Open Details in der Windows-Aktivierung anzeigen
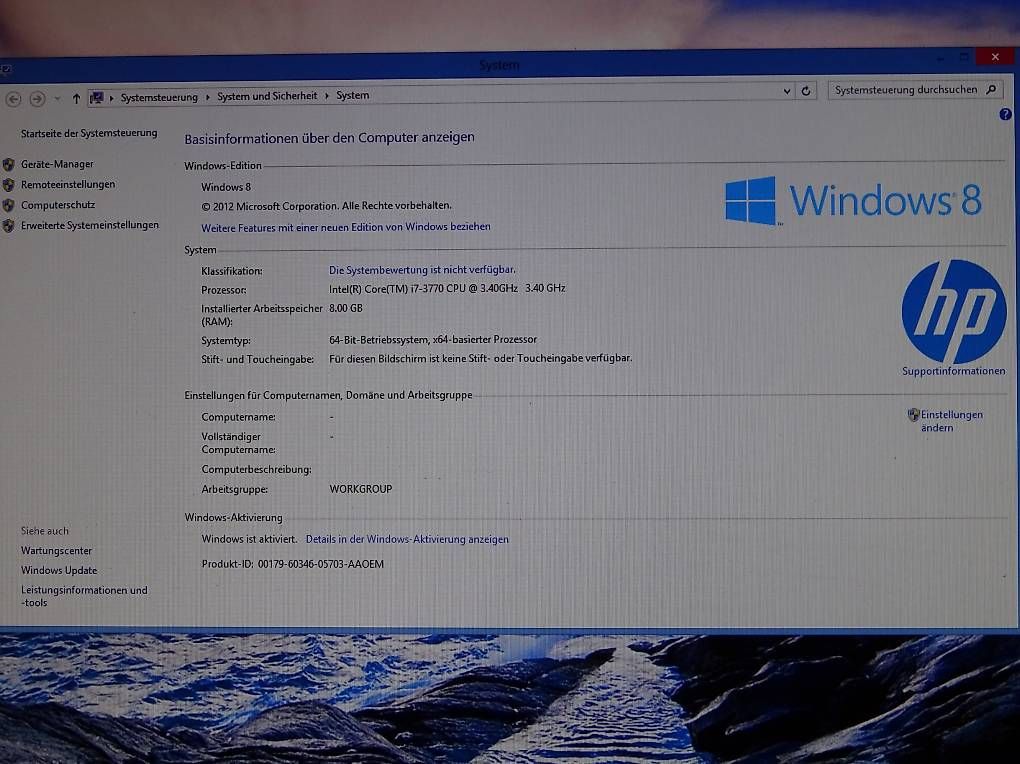Viewport: 1020px width, 764px height. pyautogui.click(x=407, y=539)
